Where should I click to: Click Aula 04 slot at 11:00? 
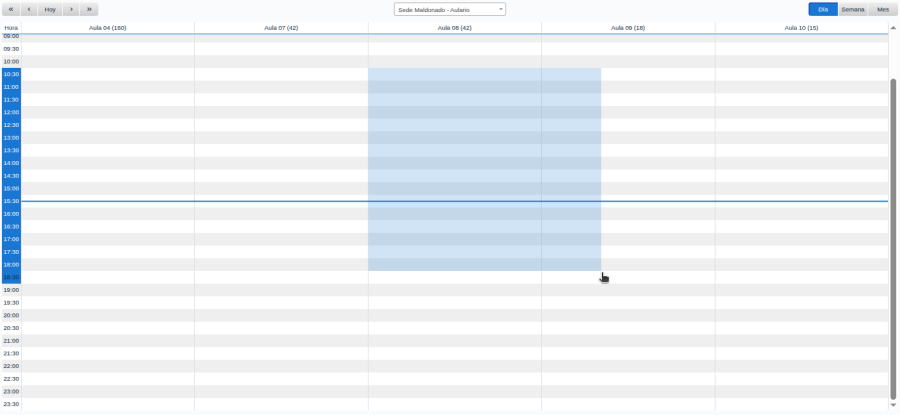(108, 87)
